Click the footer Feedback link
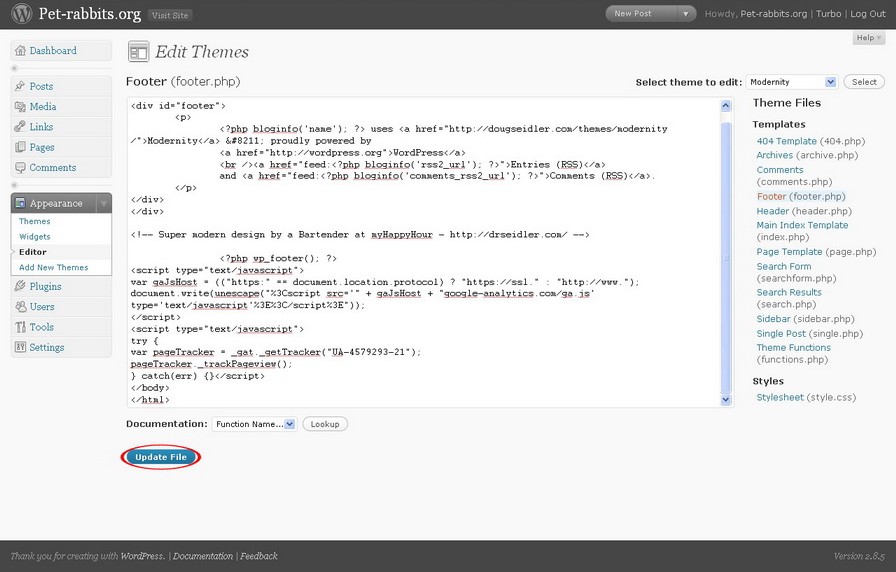896x572 pixels. tap(259, 556)
